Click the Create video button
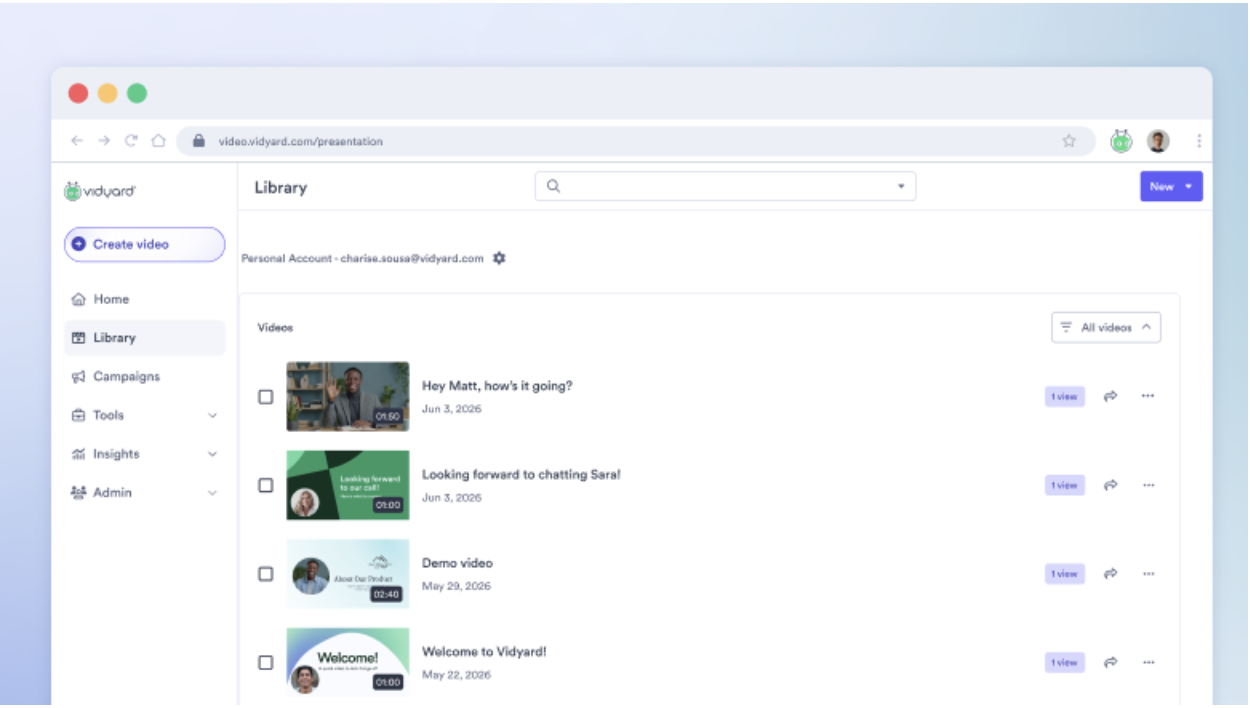The height and width of the screenshot is (708, 1250). [144, 244]
